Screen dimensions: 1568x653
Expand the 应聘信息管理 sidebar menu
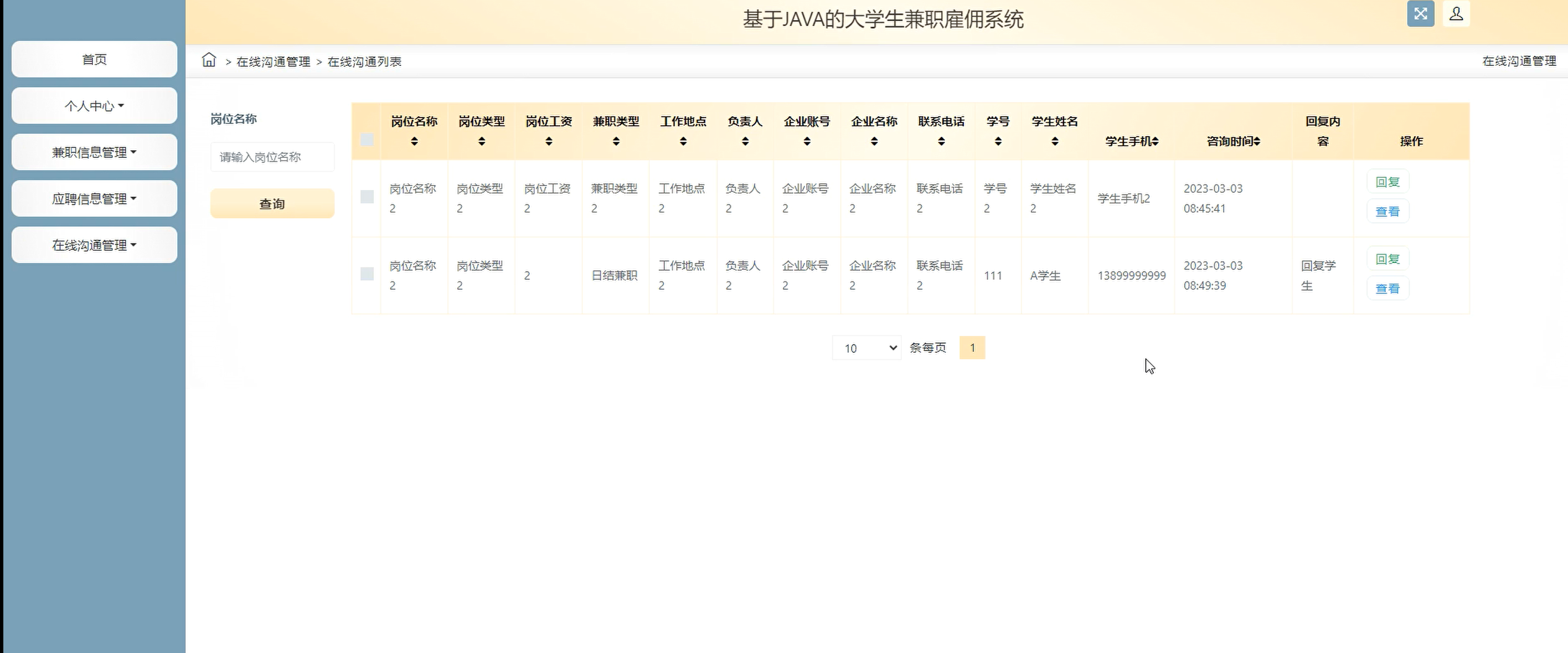(x=94, y=199)
